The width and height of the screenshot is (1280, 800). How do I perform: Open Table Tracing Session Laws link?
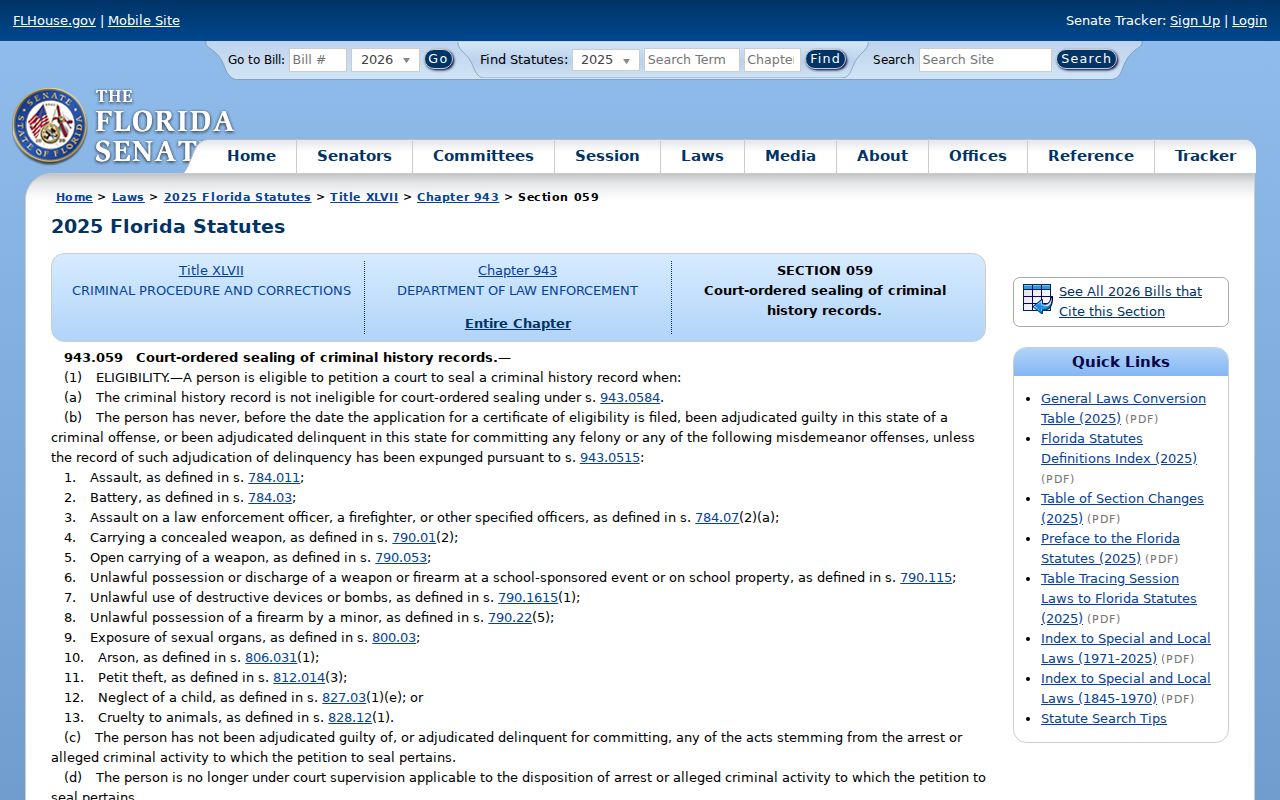[x=1118, y=598]
